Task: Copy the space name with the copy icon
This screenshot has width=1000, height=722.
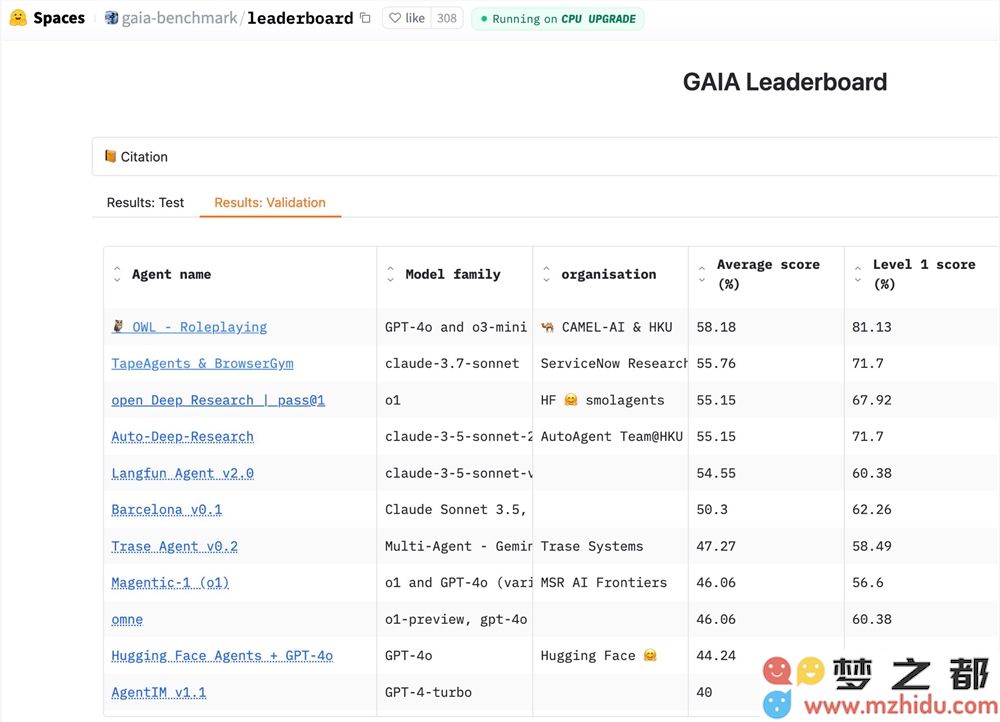Action: point(365,18)
